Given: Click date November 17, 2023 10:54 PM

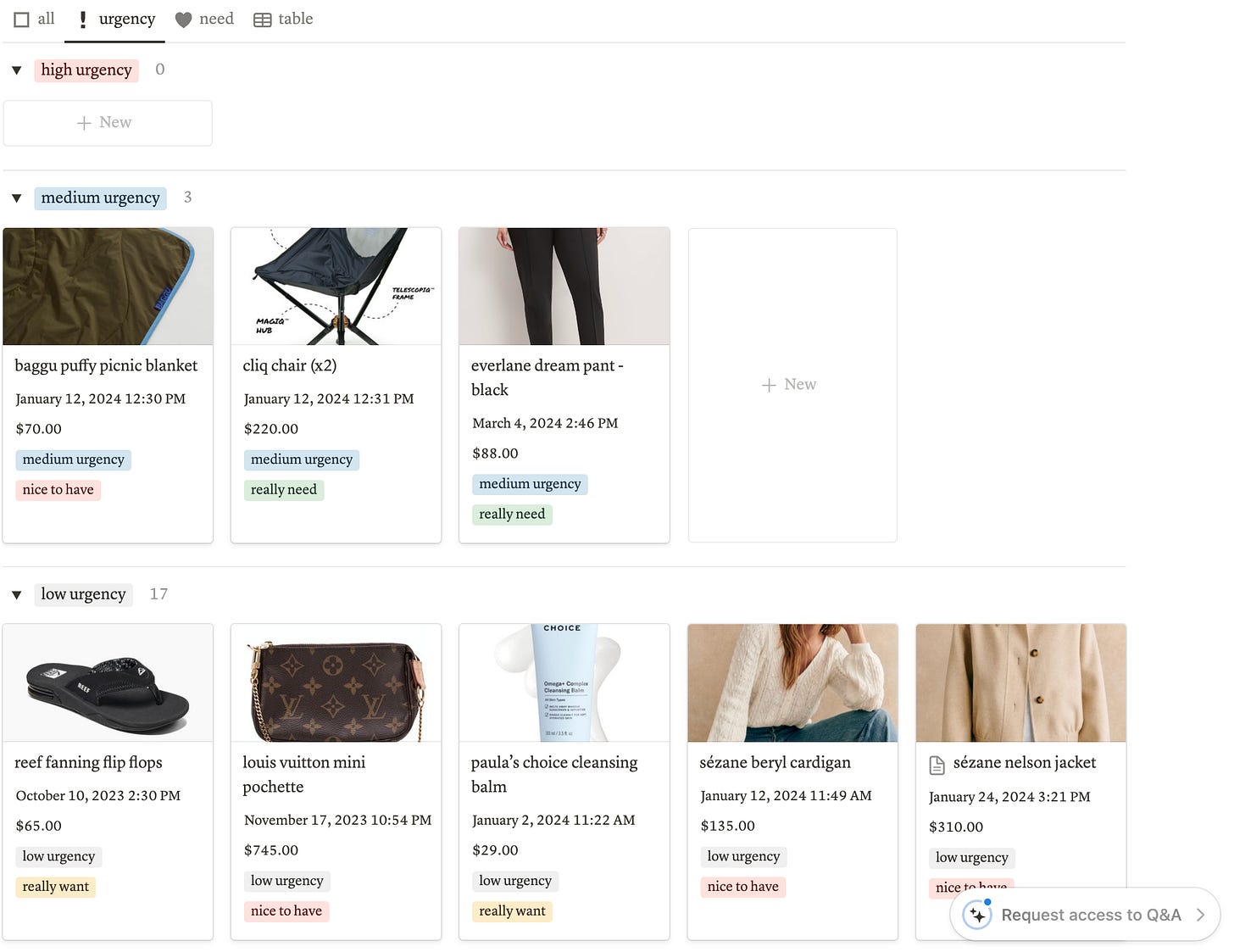Looking at the screenshot, I should coord(338,820).
